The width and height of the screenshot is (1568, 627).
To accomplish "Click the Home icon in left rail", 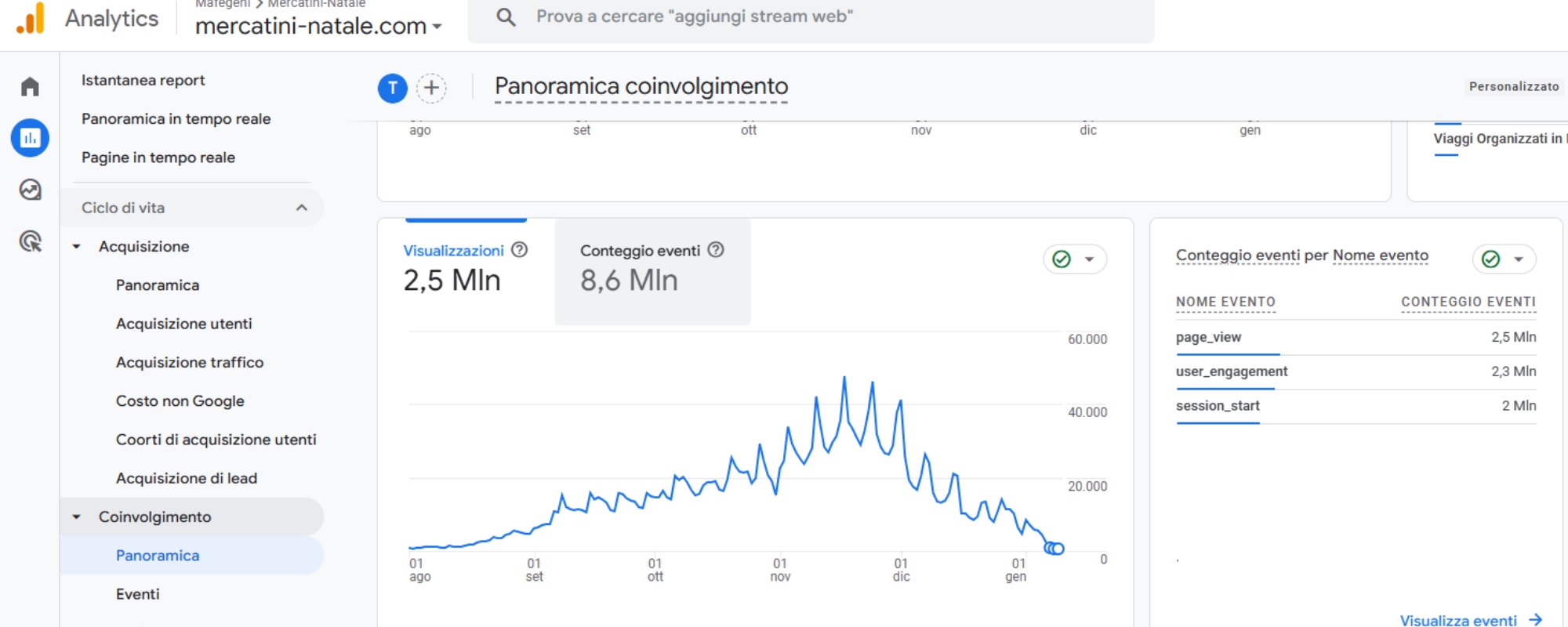I will coord(30,86).
